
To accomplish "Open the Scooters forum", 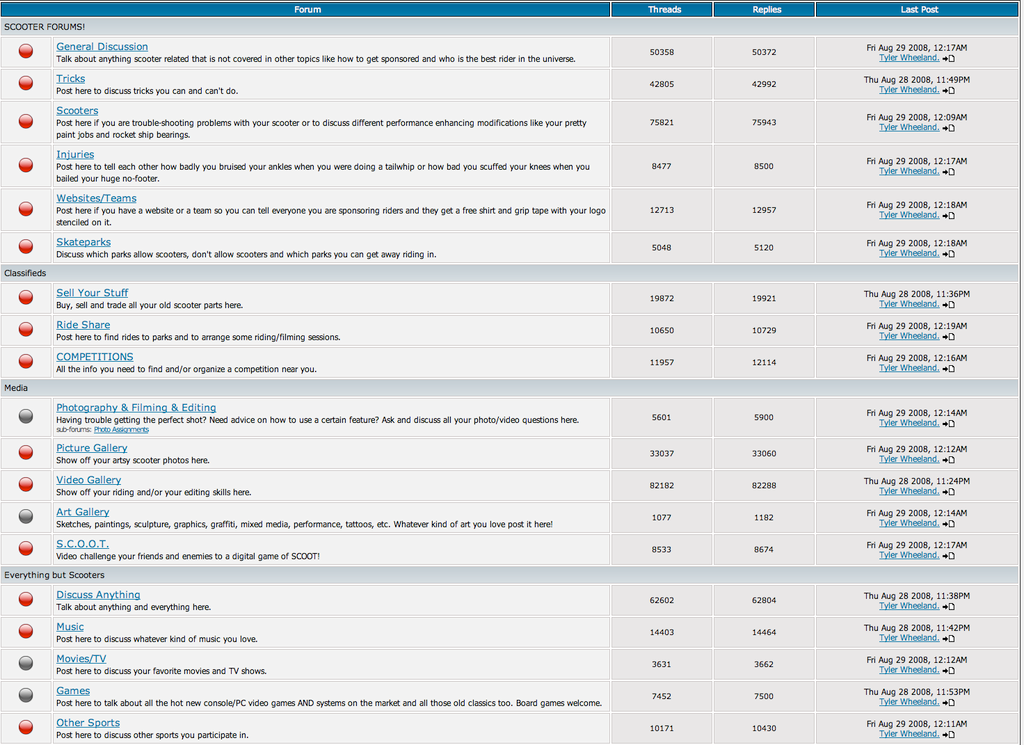I will (77, 111).
